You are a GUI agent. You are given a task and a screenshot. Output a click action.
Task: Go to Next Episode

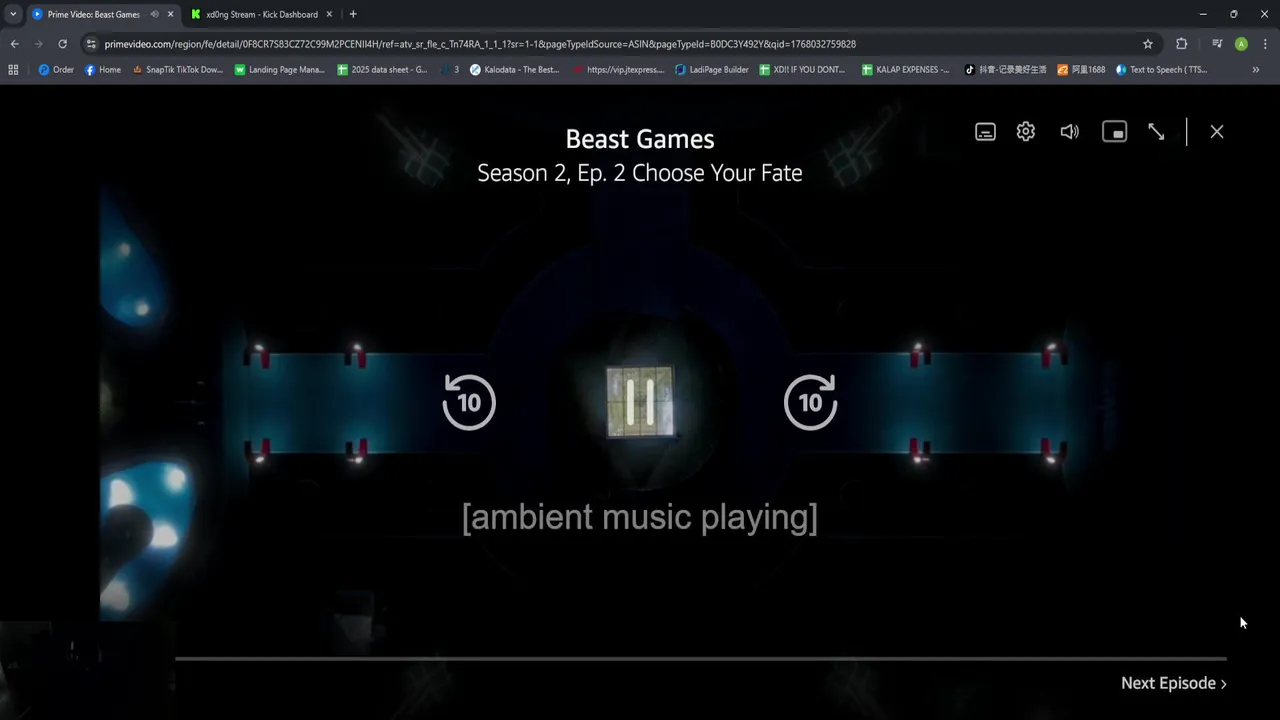[x=1174, y=683]
